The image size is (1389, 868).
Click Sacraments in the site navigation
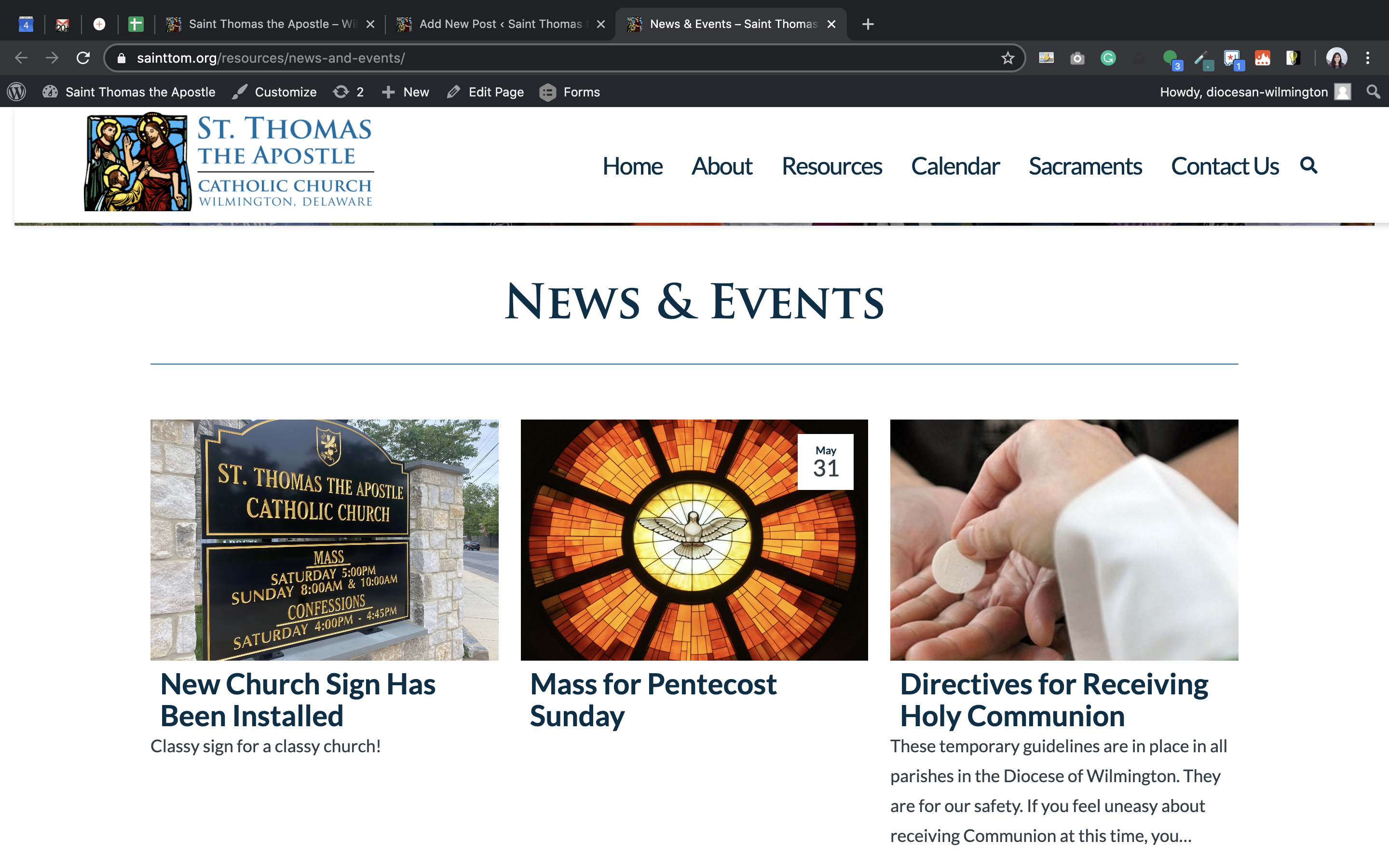coord(1085,166)
